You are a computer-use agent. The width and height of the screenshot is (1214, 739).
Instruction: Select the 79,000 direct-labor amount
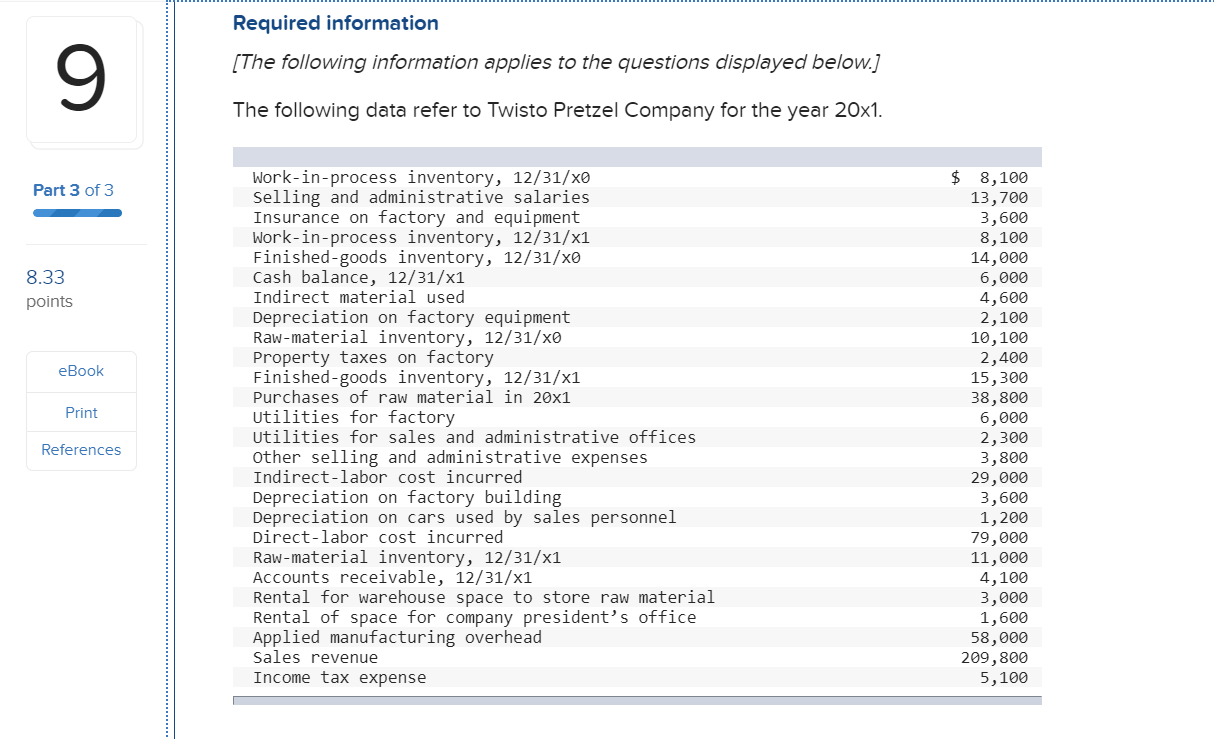[999, 537]
